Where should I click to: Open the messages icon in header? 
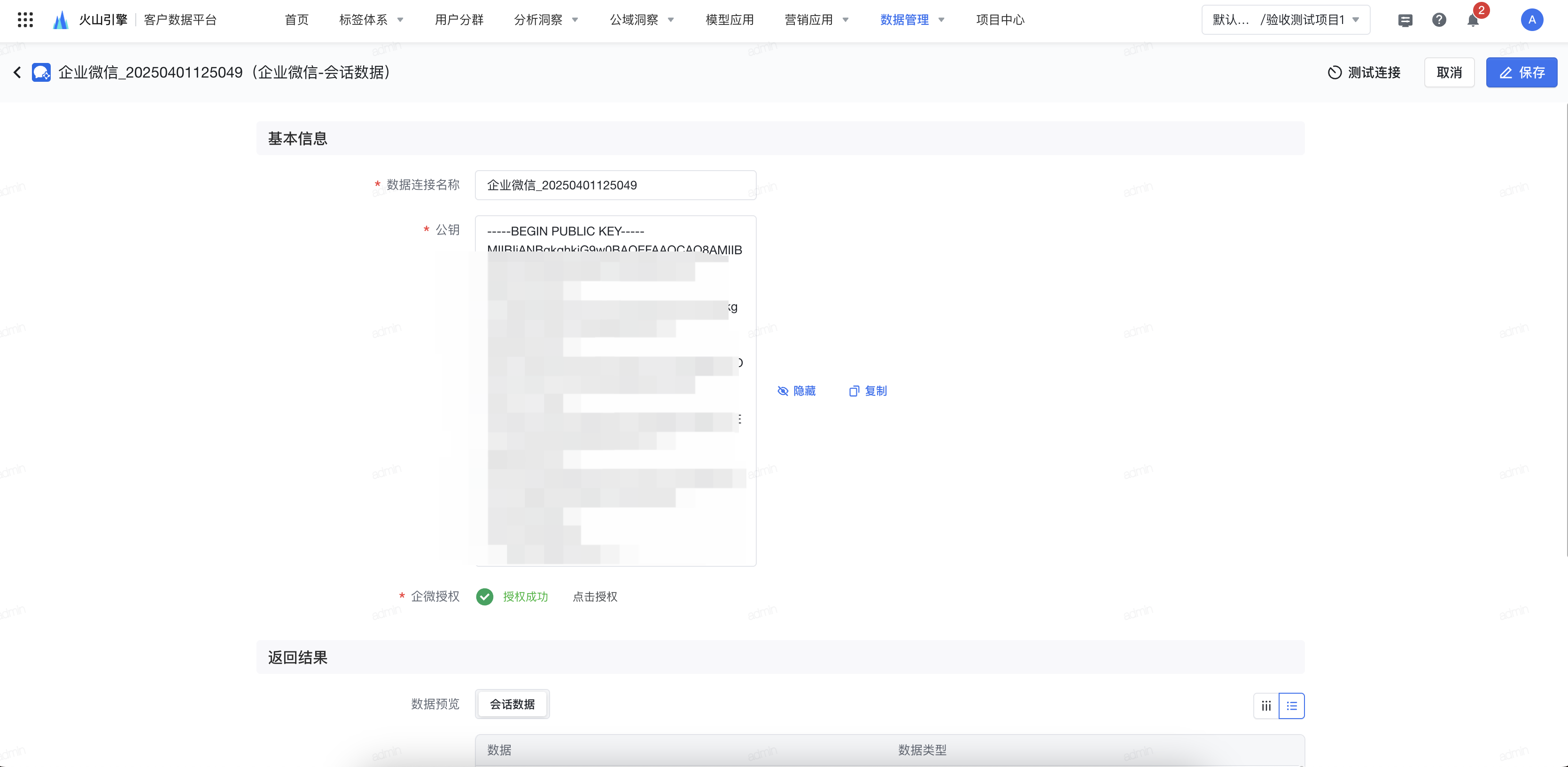click(x=1405, y=21)
